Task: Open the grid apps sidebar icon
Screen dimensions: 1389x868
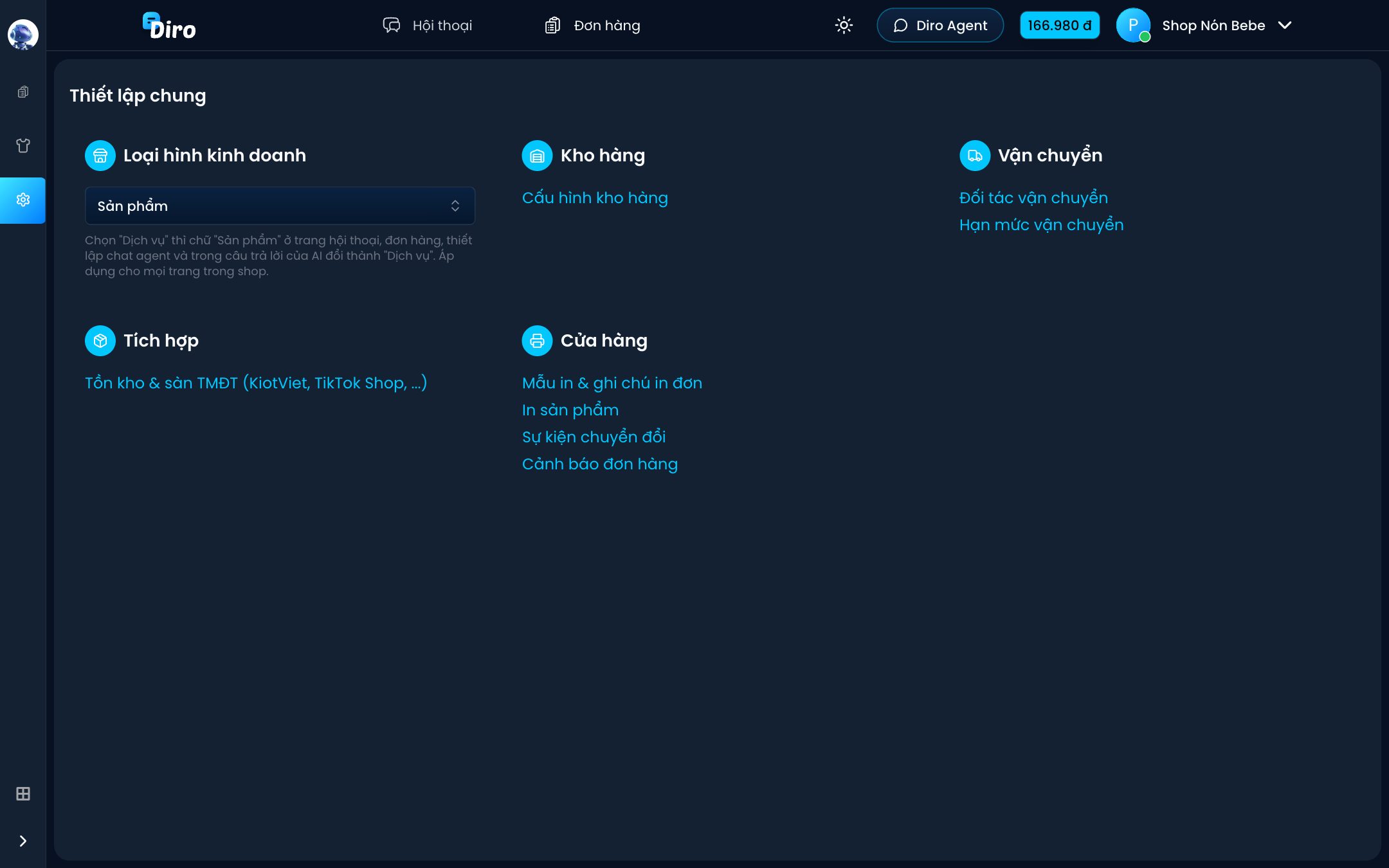Action: (23, 793)
